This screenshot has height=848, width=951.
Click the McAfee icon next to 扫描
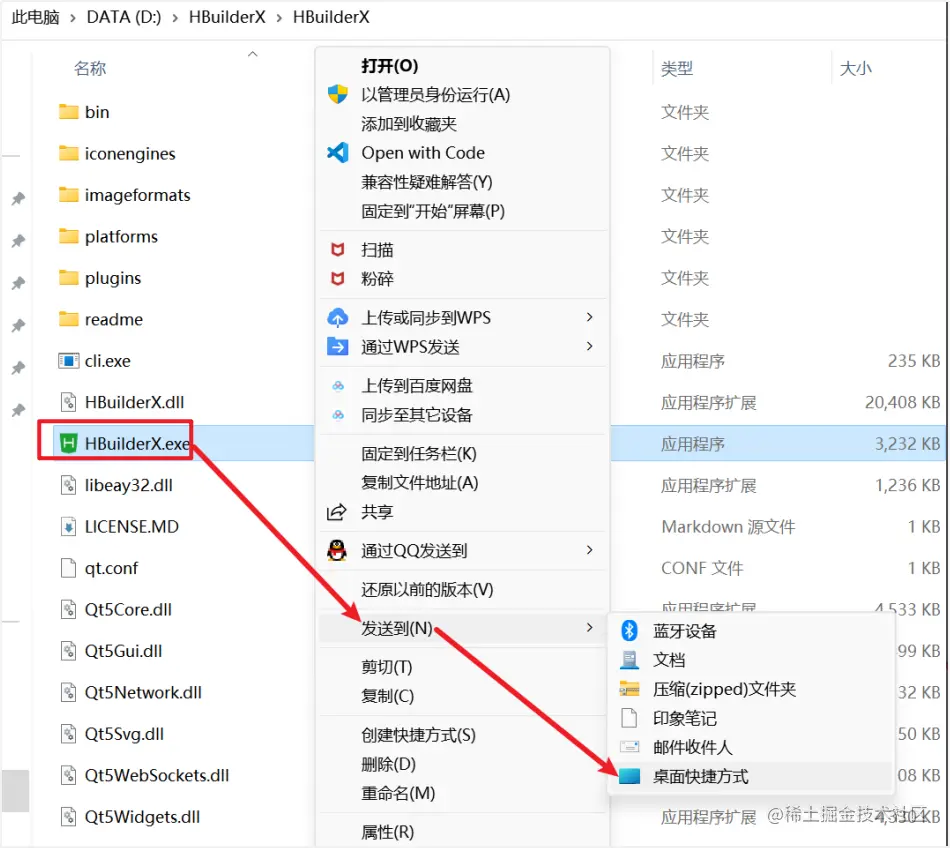coord(338,249)
